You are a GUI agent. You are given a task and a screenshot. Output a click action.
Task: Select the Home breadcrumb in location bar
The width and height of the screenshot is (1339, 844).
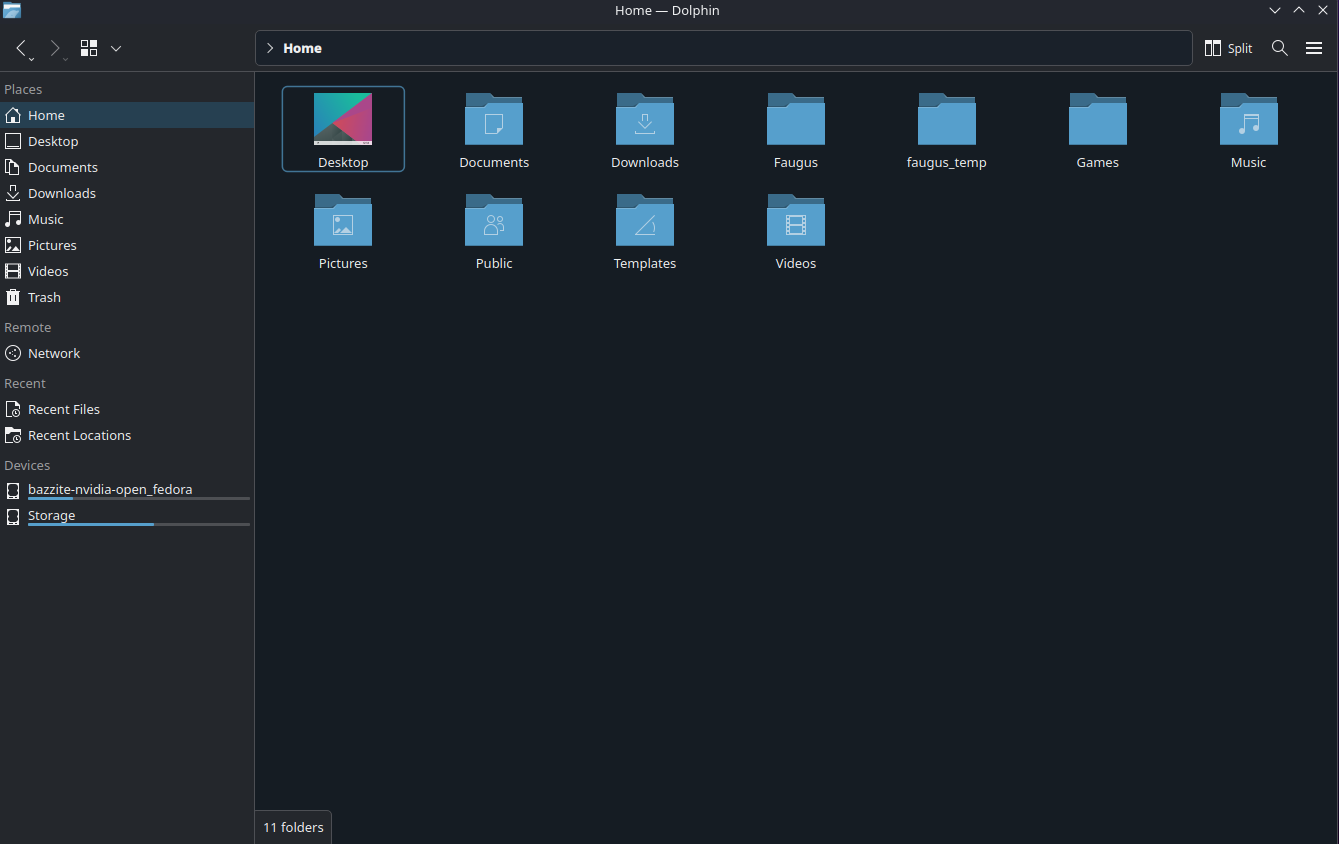point(302,48)
